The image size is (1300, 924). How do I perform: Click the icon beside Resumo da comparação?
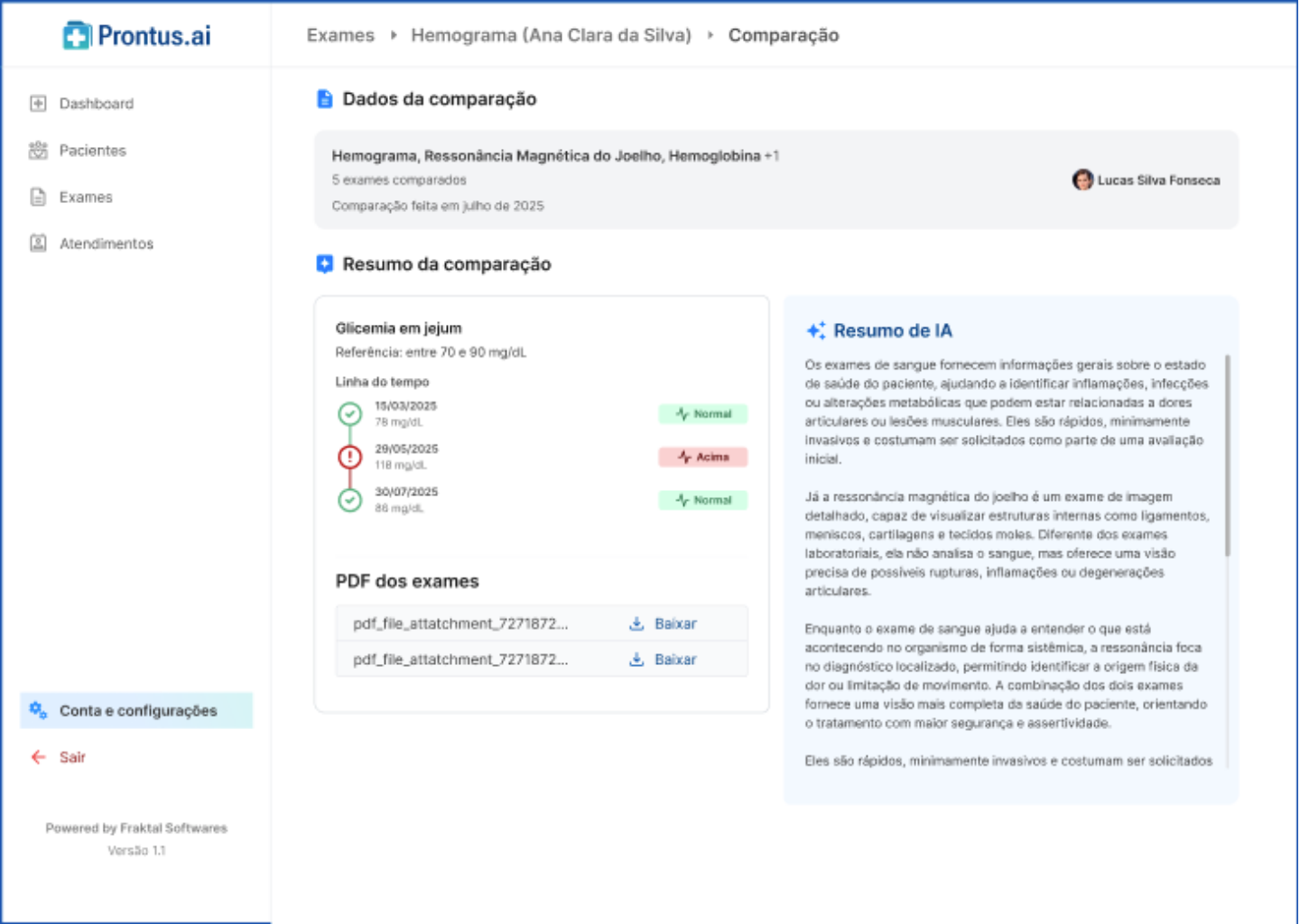pos(325,263)
